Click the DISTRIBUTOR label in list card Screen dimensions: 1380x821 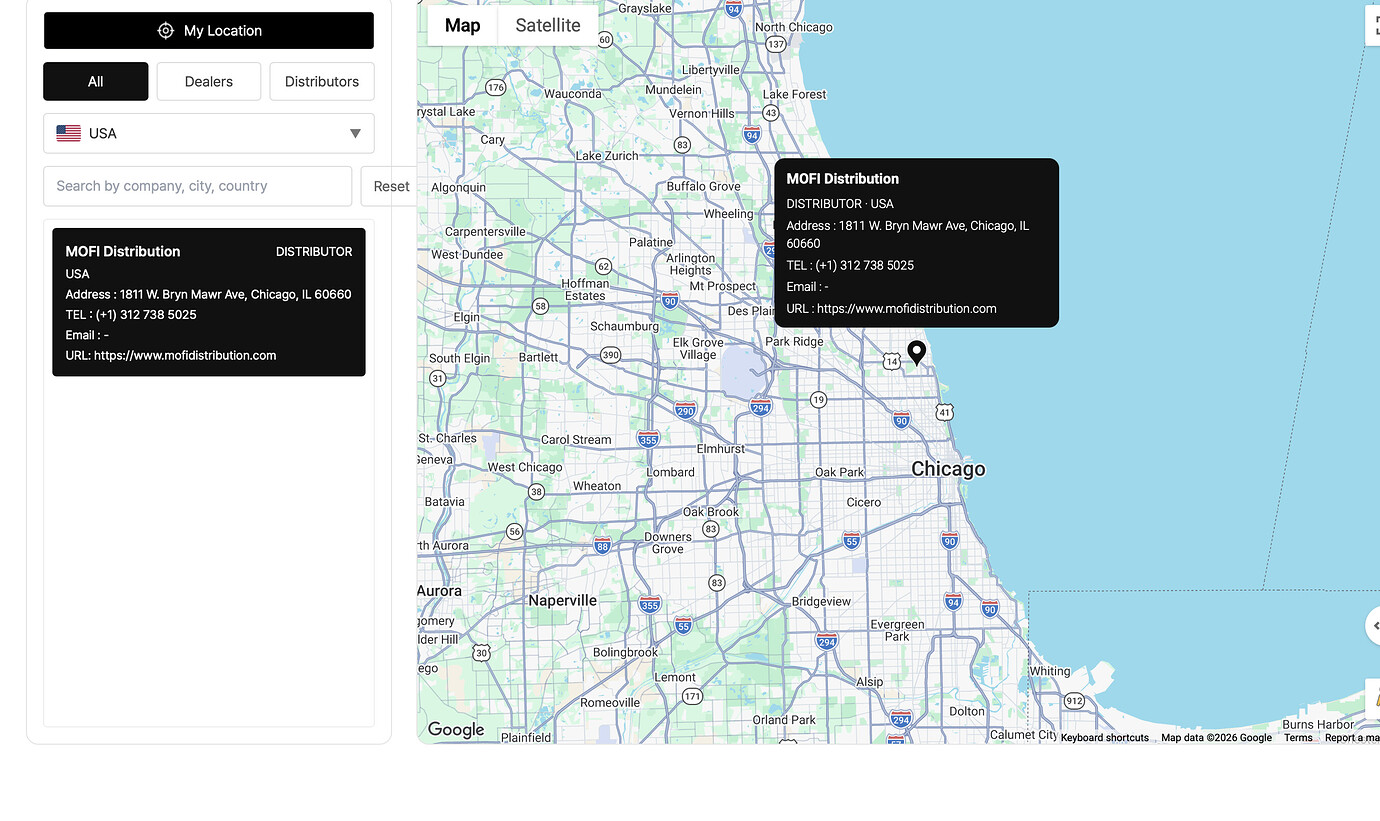[x=314, y=252]
